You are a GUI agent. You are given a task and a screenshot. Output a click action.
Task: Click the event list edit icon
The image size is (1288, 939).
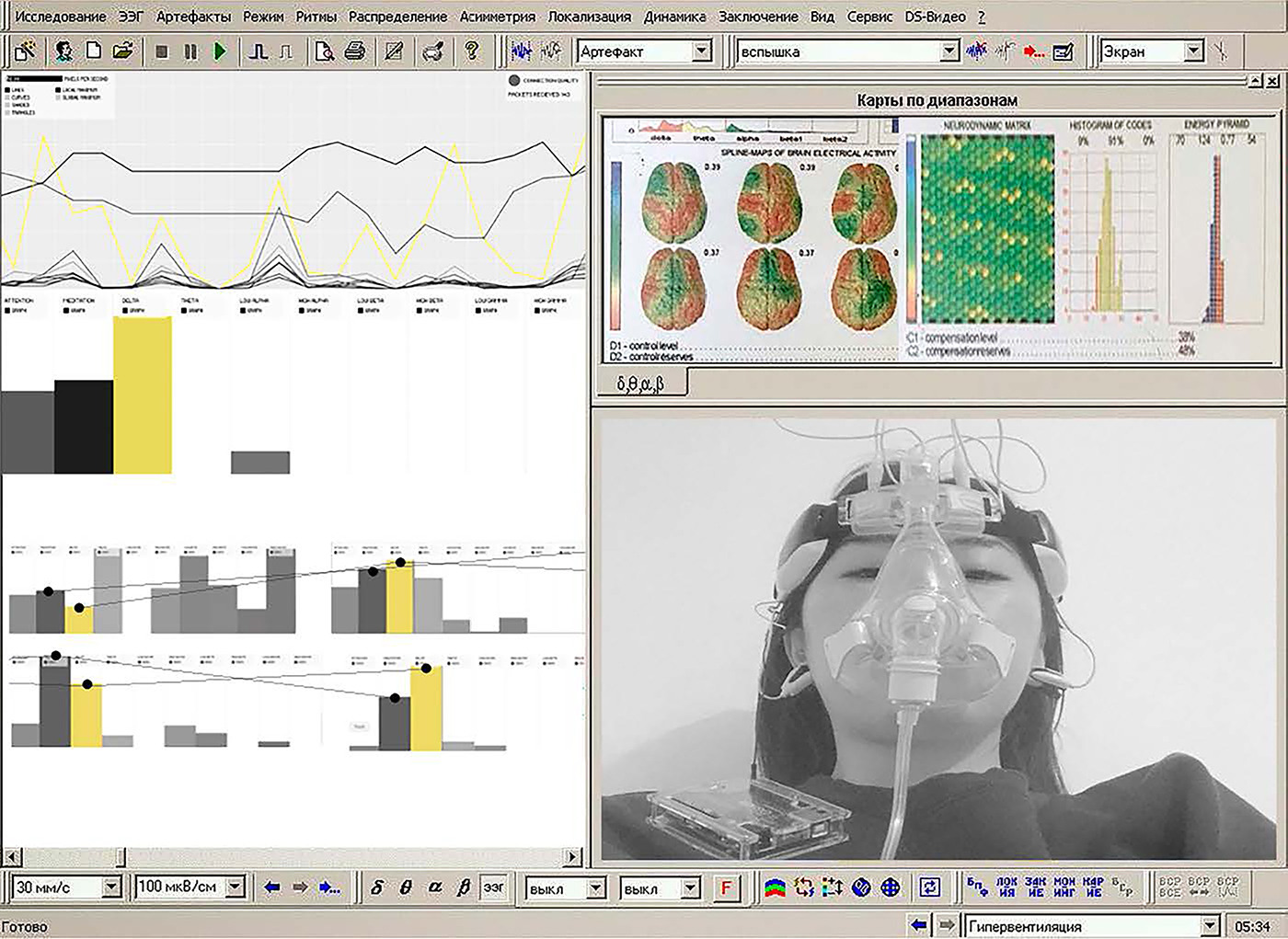(x=1064, y=52)
